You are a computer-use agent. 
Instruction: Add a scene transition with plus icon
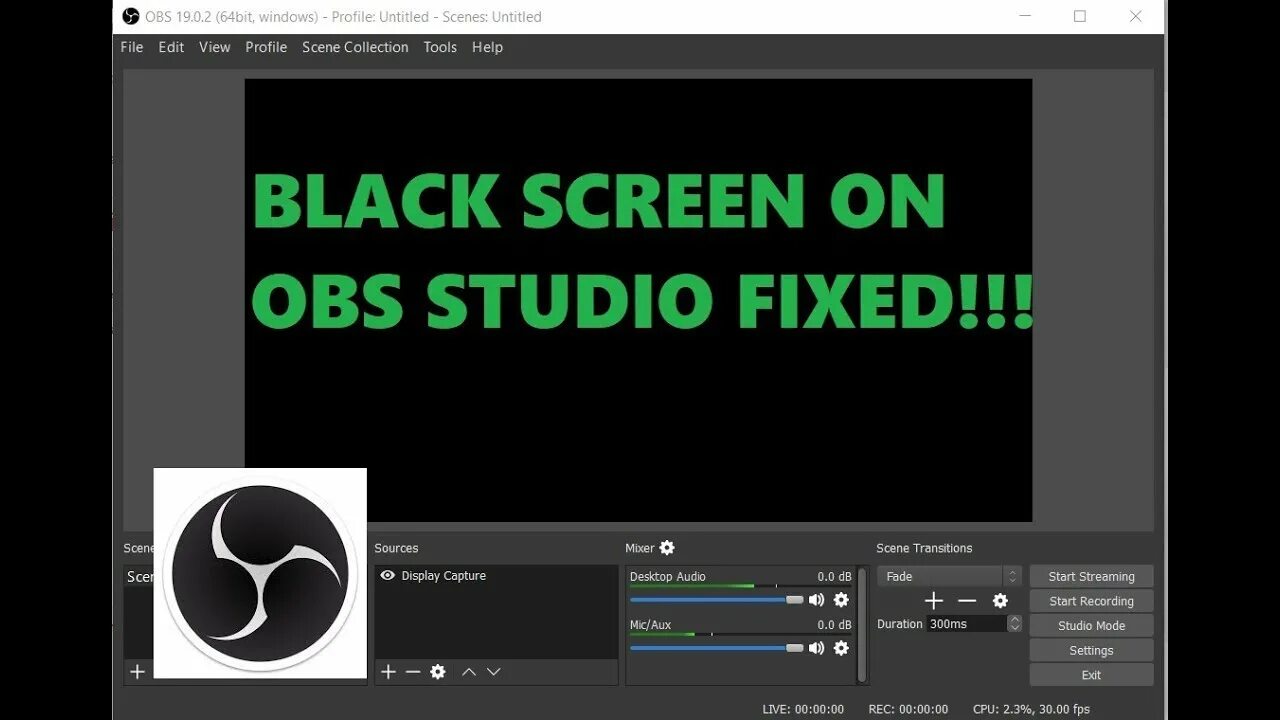pyautogui.click(x=934, y=601)
